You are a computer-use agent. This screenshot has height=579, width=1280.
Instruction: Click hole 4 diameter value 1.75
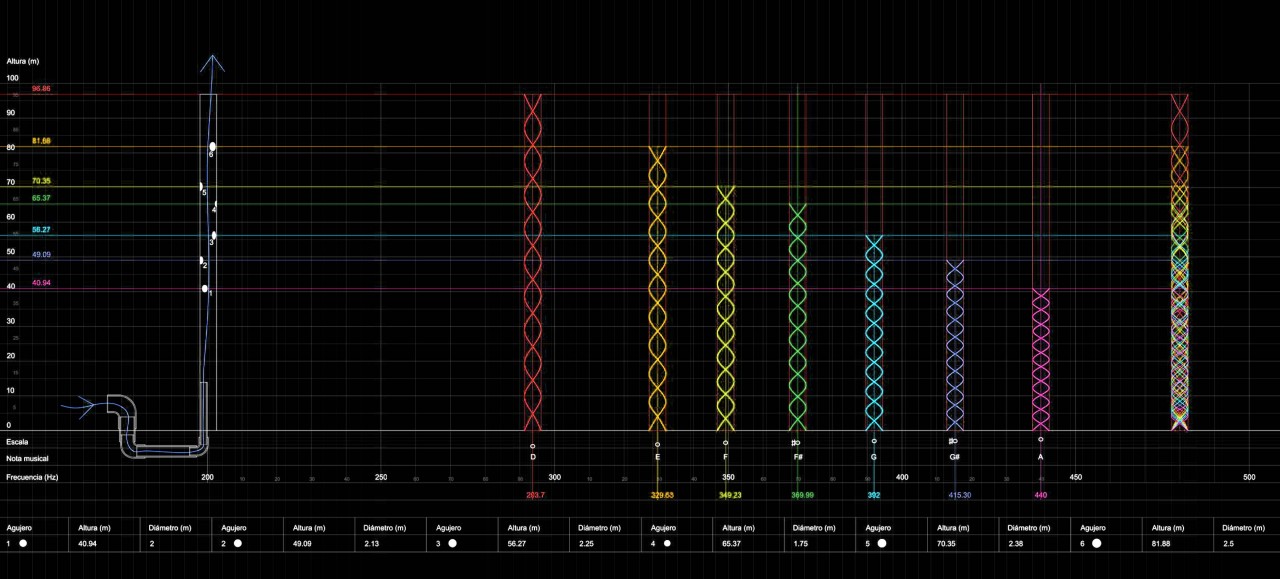[803, 544]
